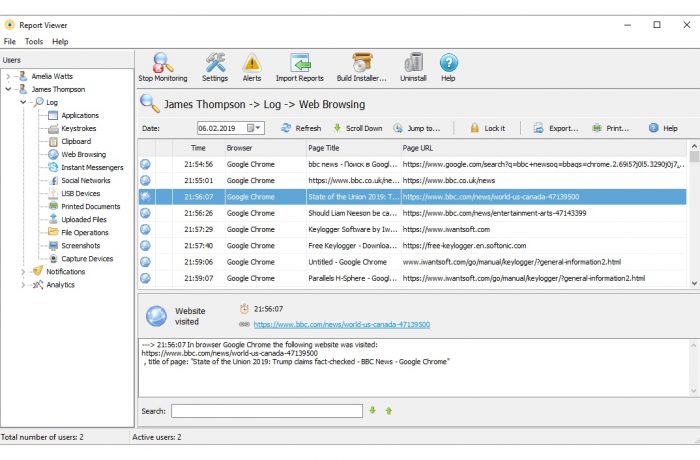This screenshot has width=700, height=460.
Task: Select user James Thompson
Action: coord(58,89)
